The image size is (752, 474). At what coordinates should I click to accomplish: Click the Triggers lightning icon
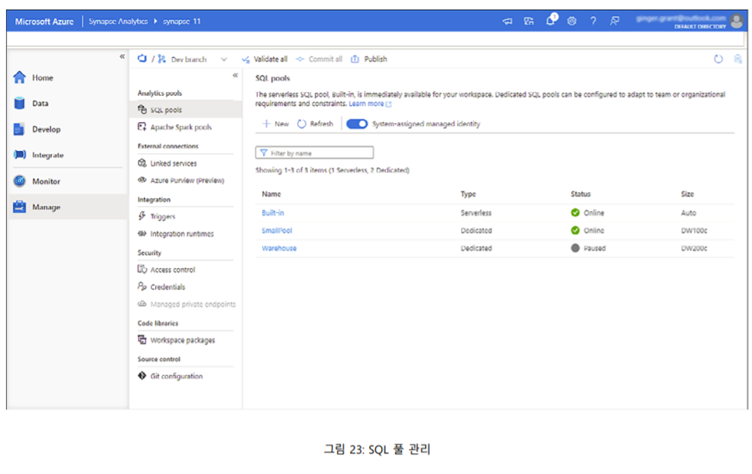tap(142, 216)
